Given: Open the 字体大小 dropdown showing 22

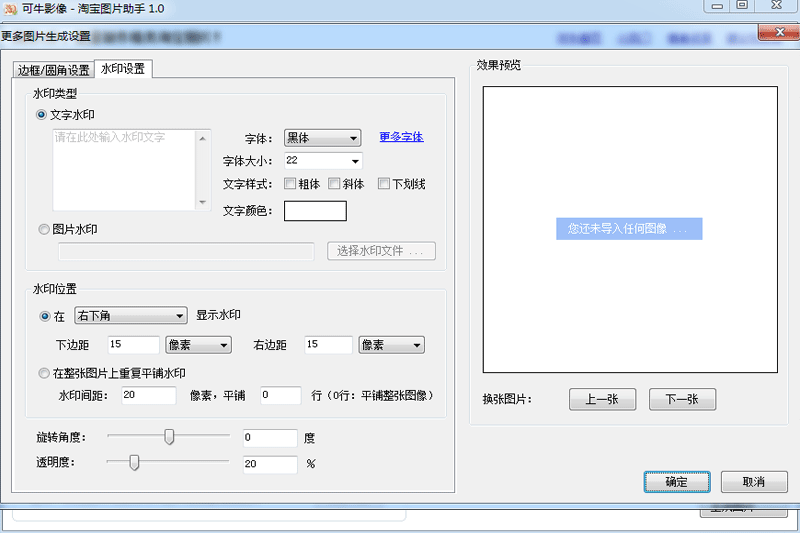Looking at the screenshot, I should click(x=323, y=161).
